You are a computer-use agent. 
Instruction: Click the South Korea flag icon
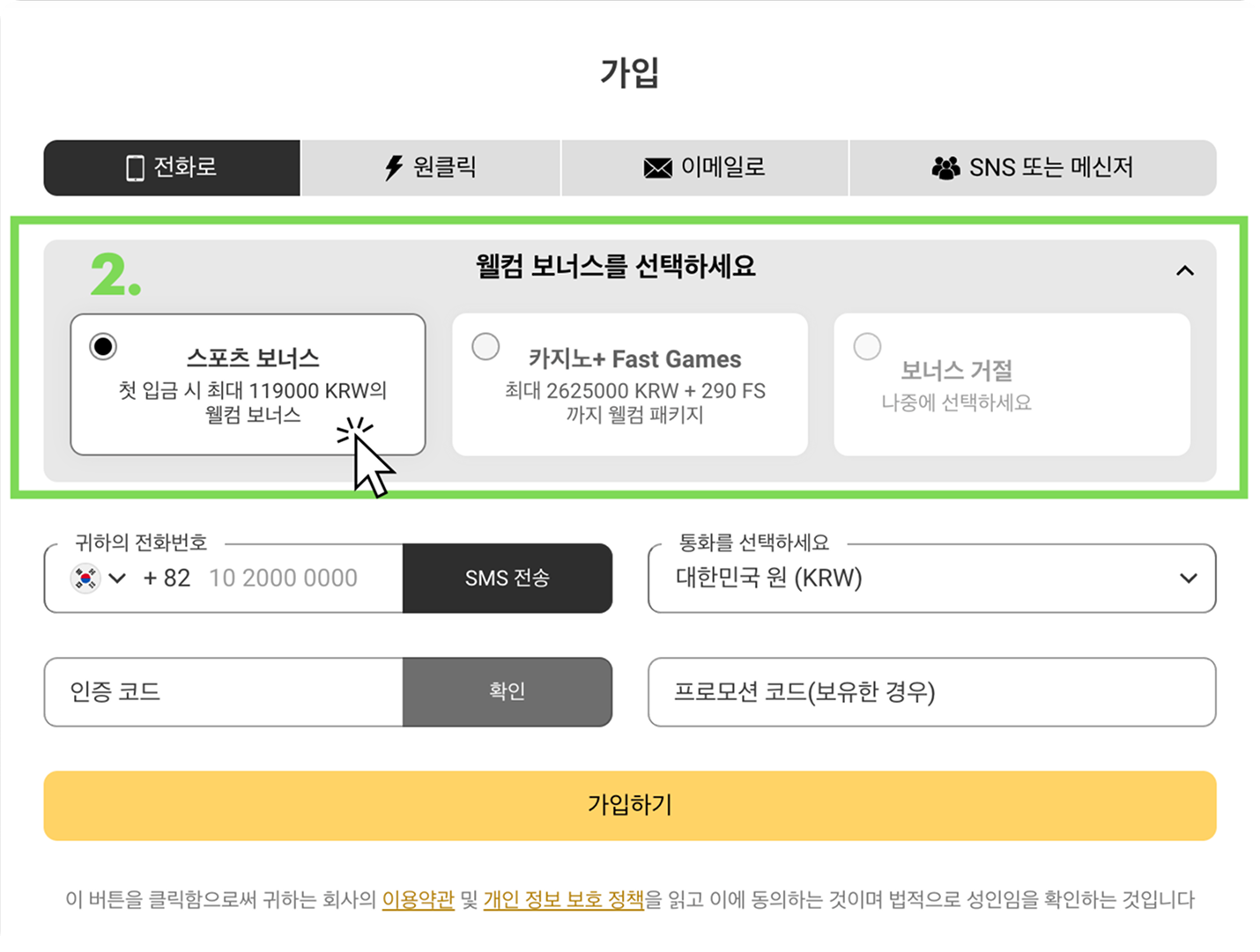coord(85,579)
